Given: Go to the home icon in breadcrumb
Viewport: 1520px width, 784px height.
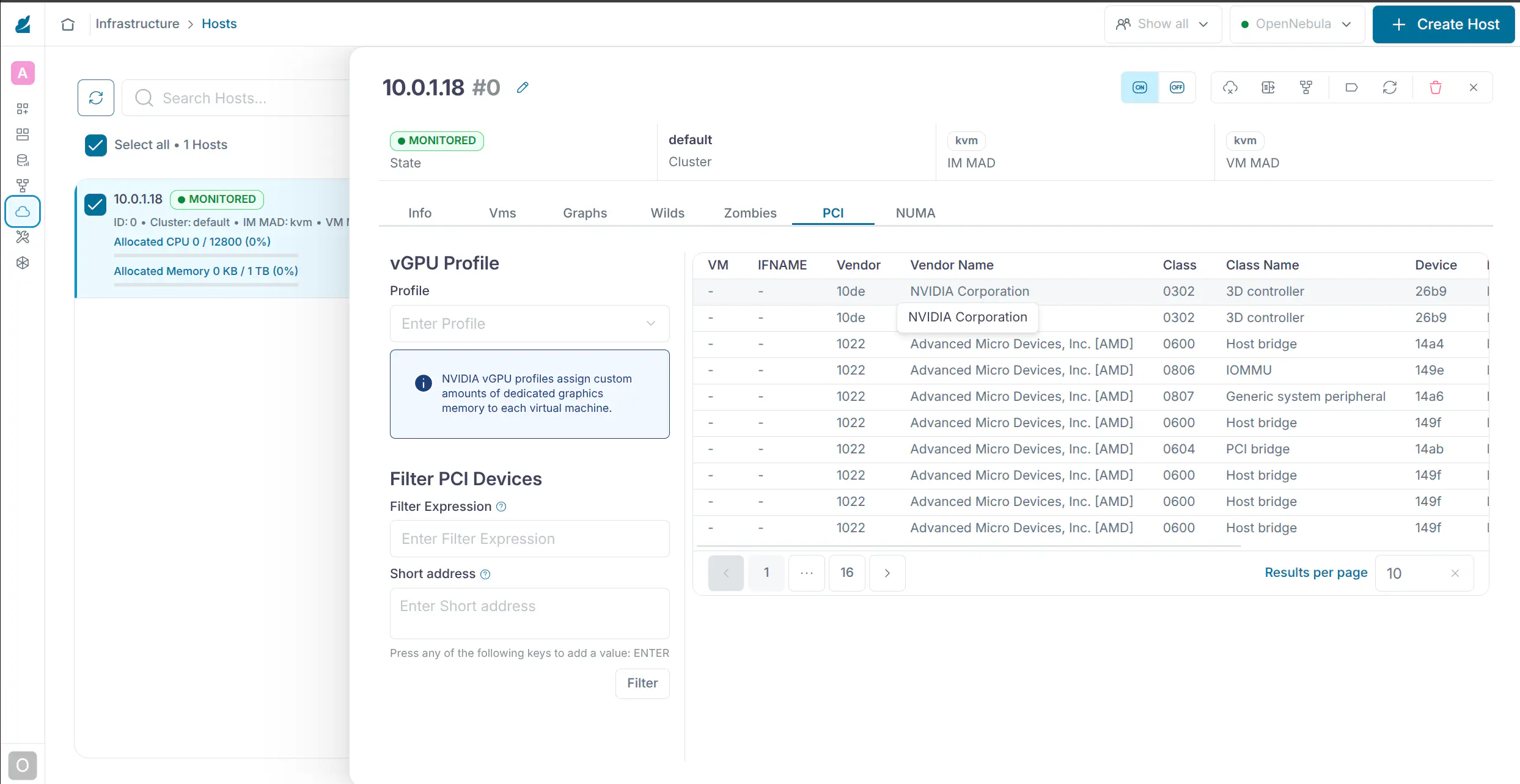Looking at the screenshot, I should coord(68,24).
